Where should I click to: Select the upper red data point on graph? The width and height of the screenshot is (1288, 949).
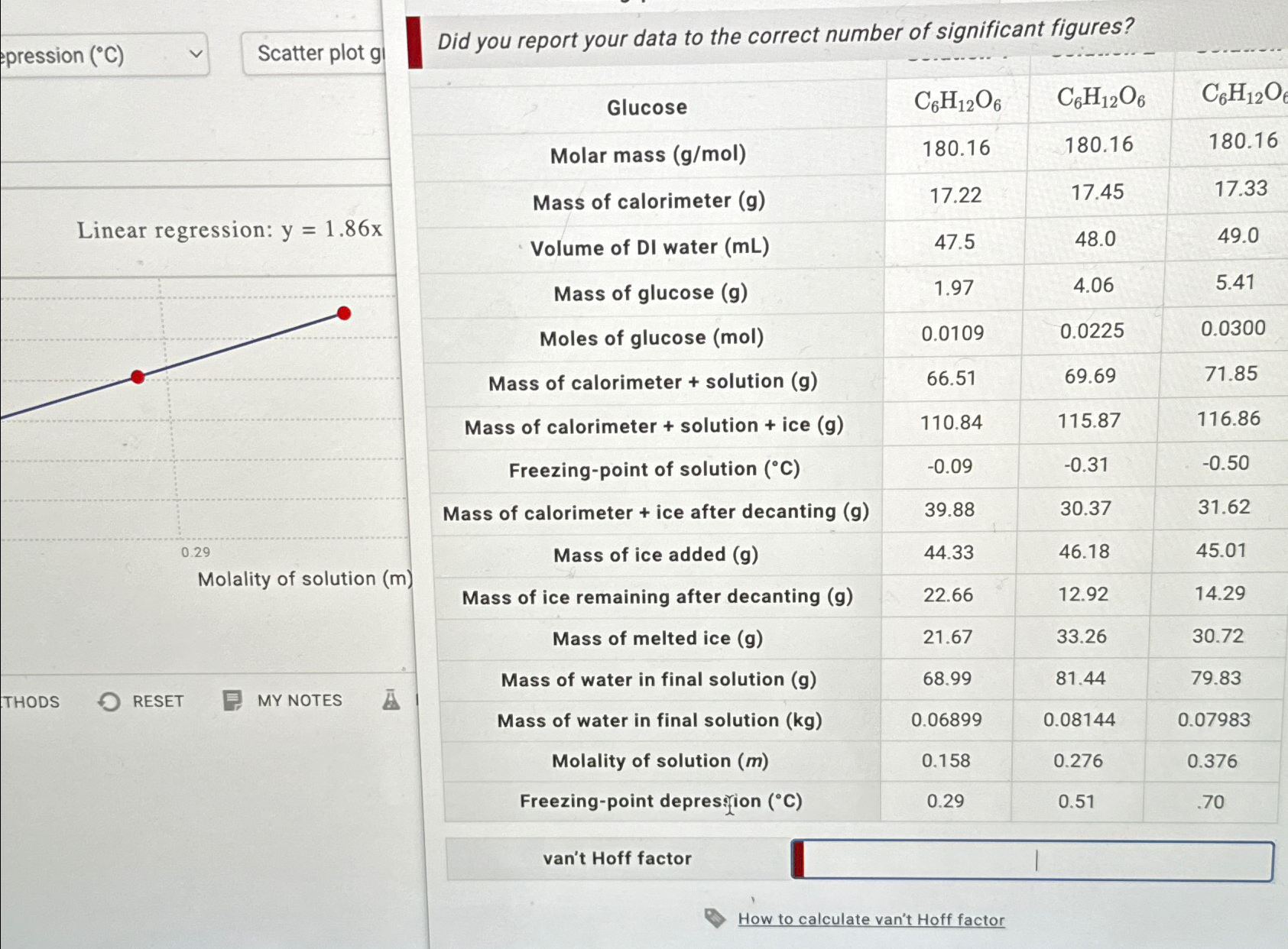pyautogui.click(x=344, y=312)
